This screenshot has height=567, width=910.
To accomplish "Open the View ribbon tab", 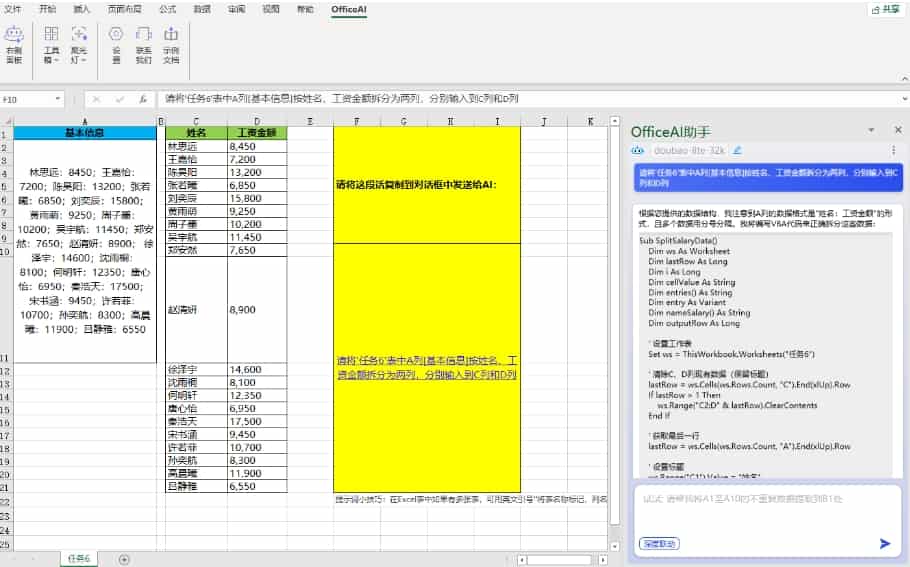I will pos(270,9).
